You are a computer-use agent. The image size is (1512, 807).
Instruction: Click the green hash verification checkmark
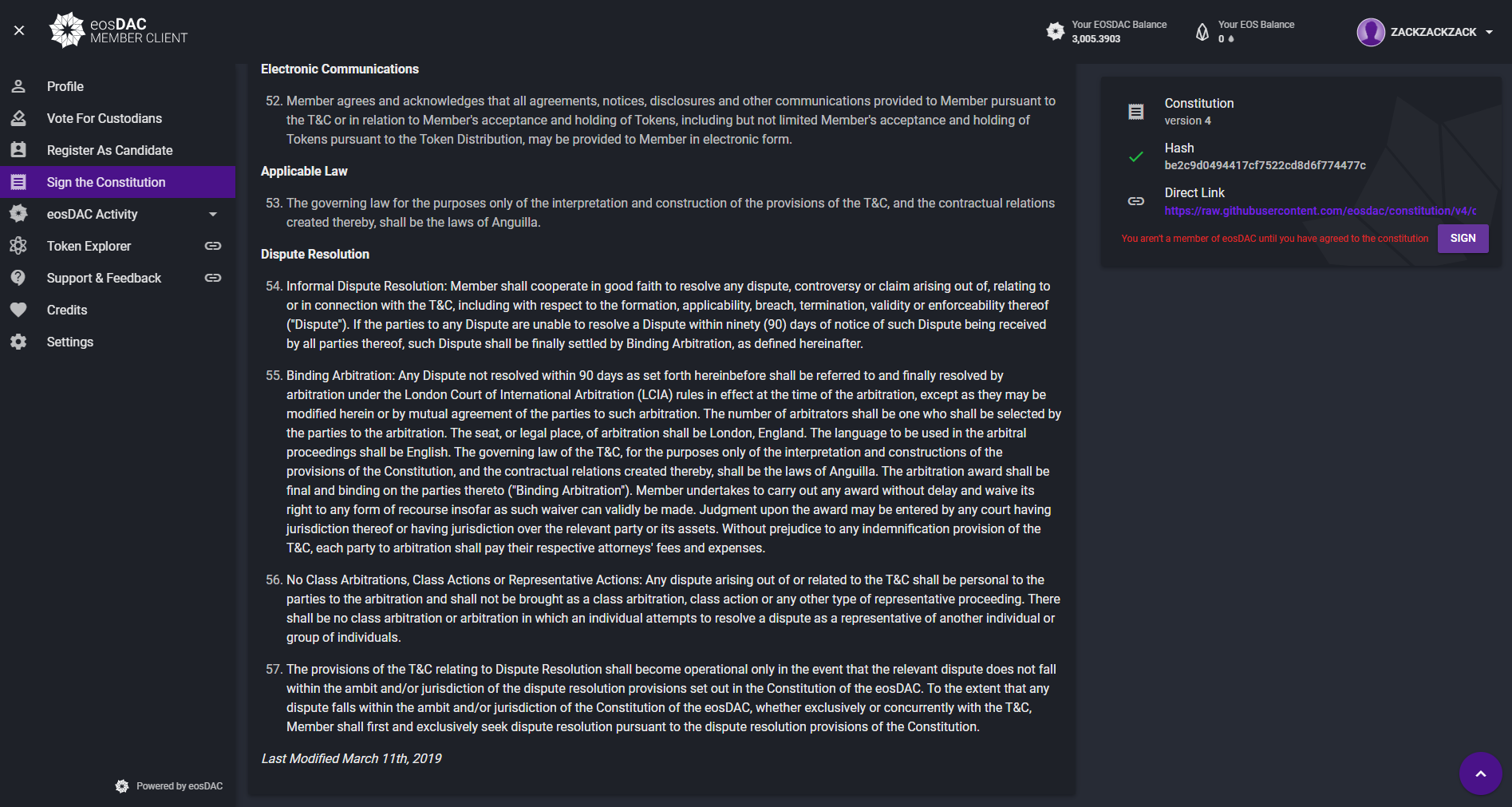1136,156
